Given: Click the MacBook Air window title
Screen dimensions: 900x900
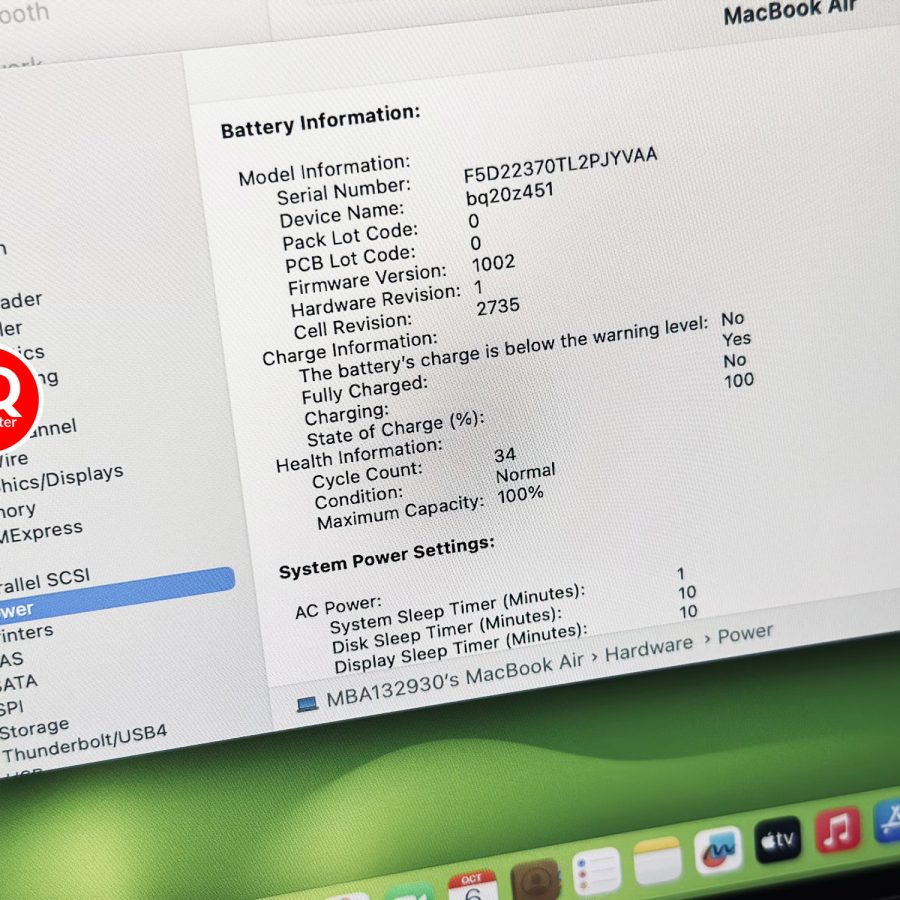Looking at the screenshot, I should (x=790, y=11).
